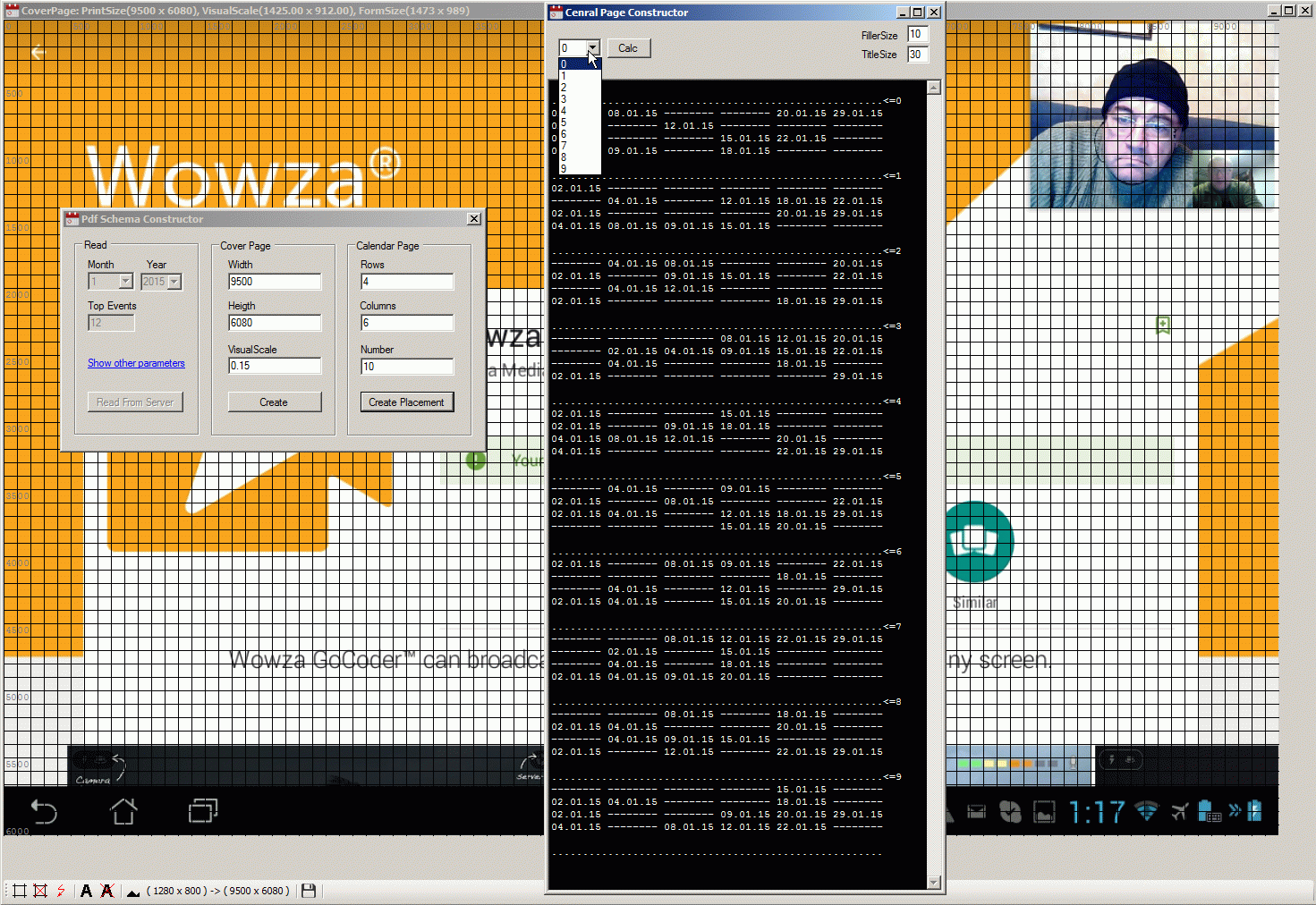This screenshot has height=905, width=1316.
Task: Click the Create button under Cover Page
Action: coord(274,402)
